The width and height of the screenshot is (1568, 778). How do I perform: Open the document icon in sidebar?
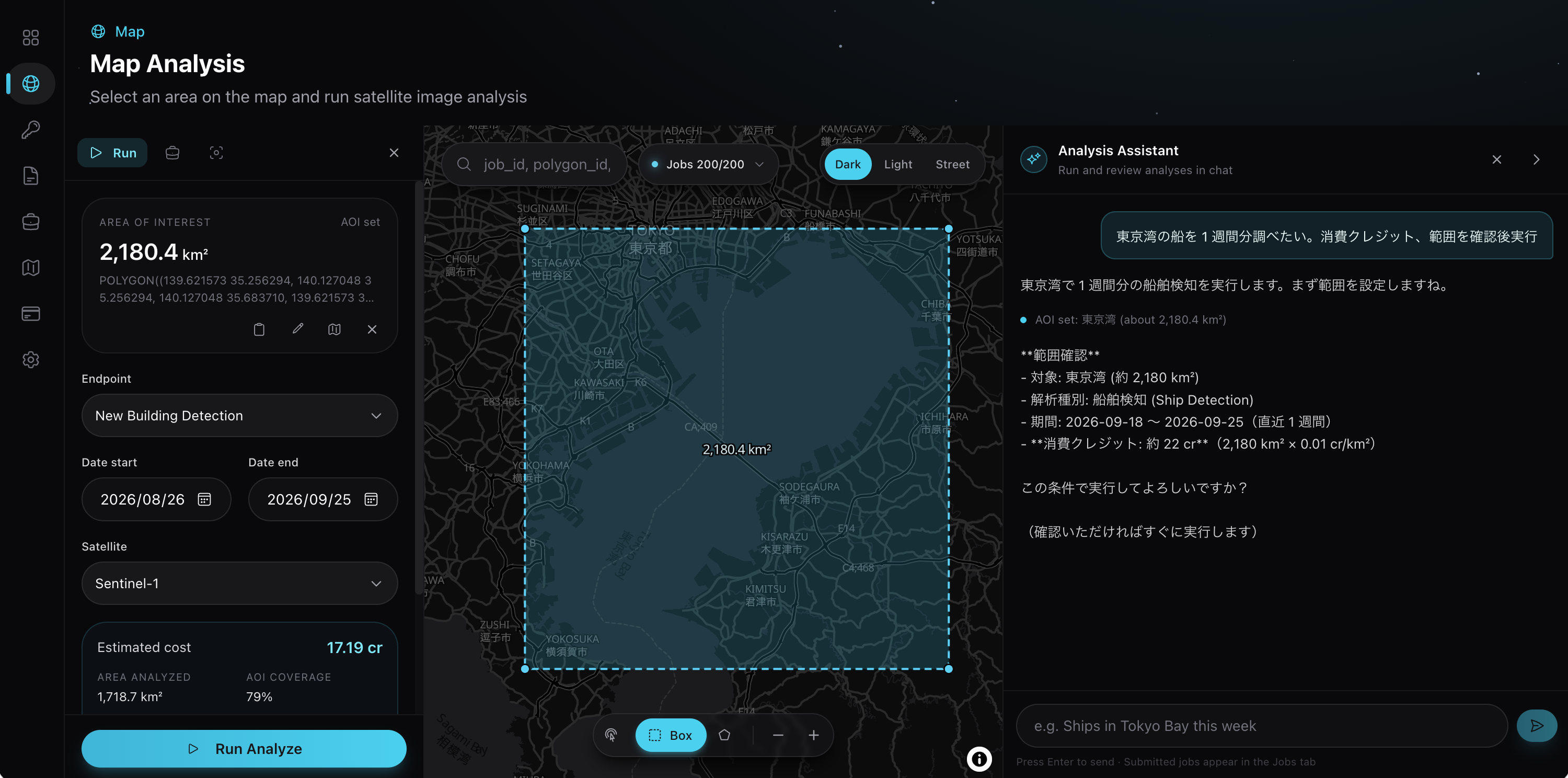(x=30, y=176)
